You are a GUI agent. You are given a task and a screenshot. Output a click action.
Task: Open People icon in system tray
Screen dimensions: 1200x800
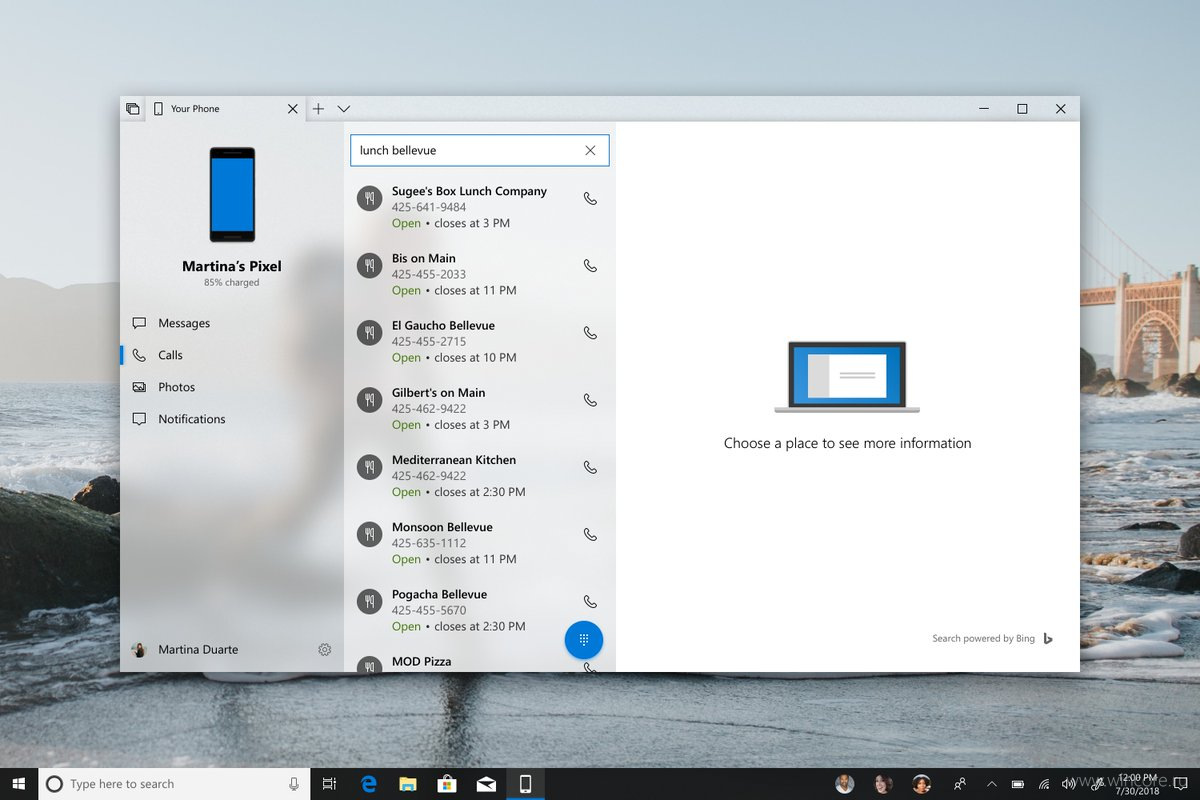tap(960, 784)
